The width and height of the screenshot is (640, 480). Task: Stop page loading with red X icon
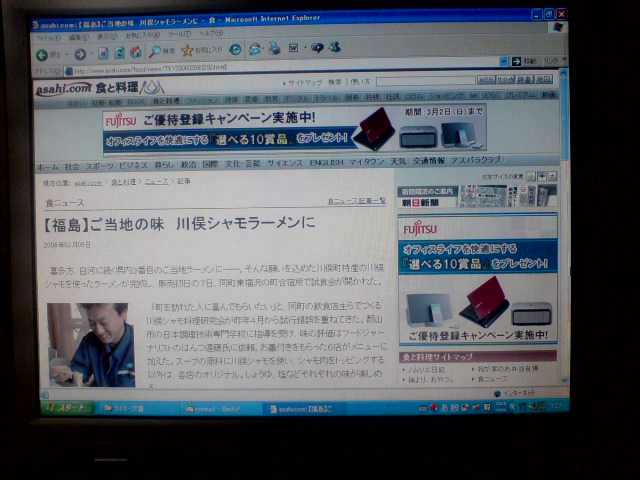coord(103,53)
